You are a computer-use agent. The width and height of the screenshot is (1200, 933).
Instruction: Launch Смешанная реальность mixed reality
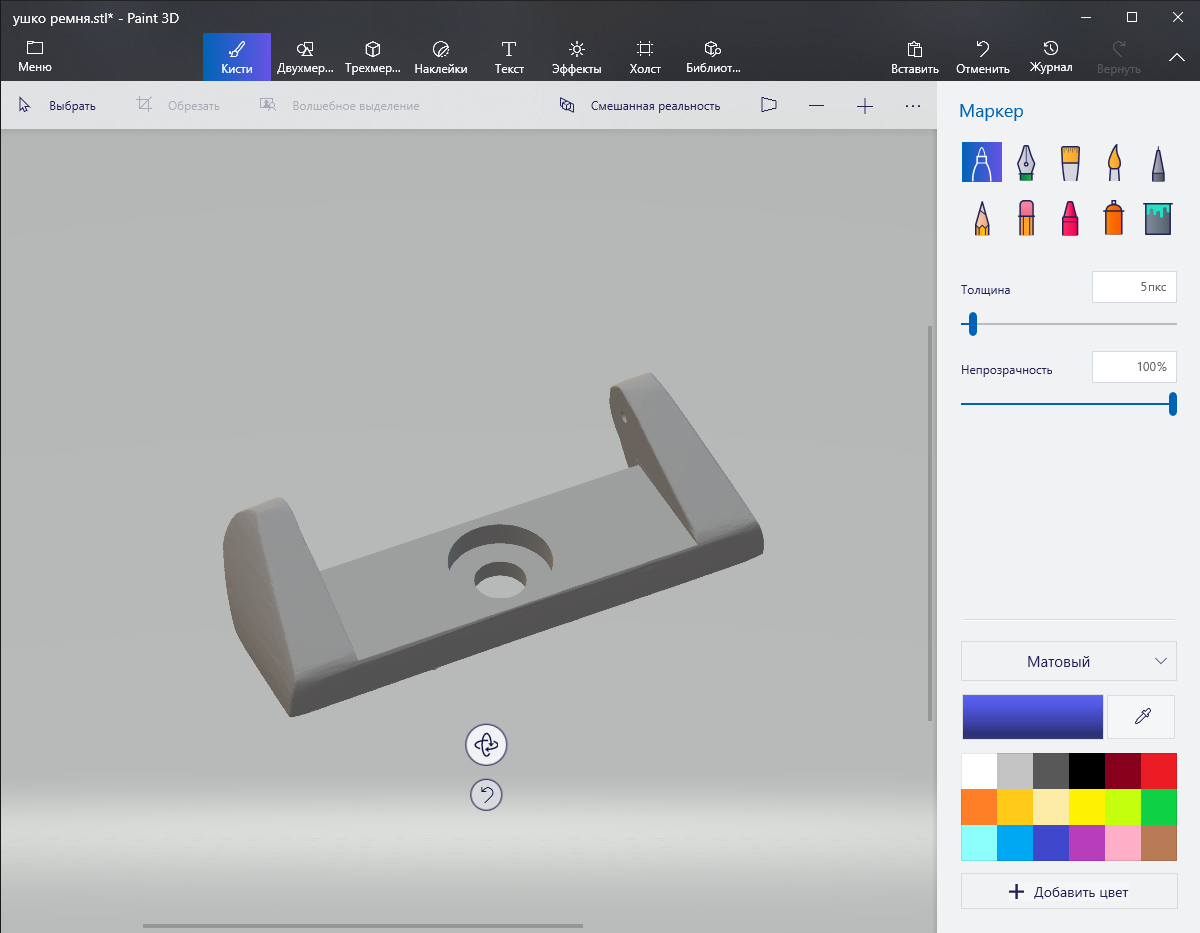point(640,105)
